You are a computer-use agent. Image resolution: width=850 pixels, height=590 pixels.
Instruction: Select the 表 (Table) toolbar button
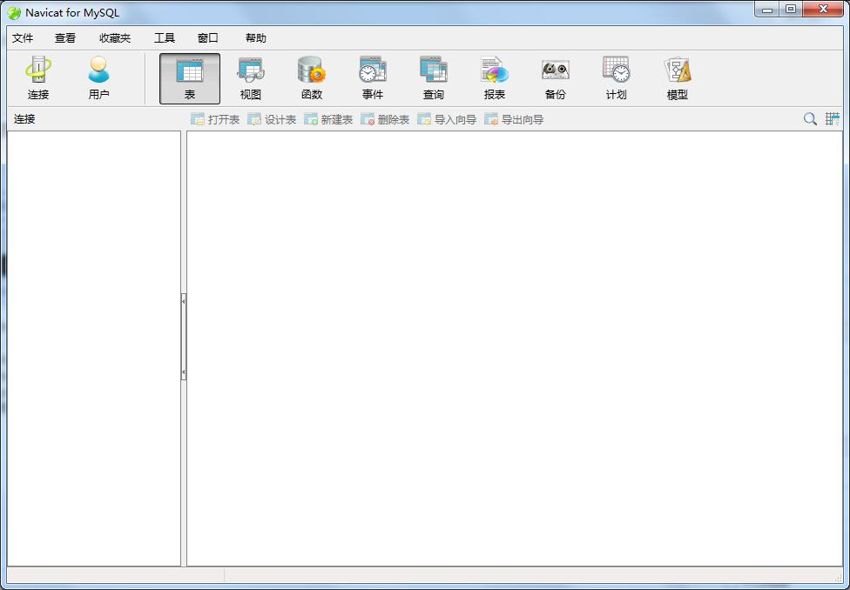pyautogui.click(x=190, y=79)
